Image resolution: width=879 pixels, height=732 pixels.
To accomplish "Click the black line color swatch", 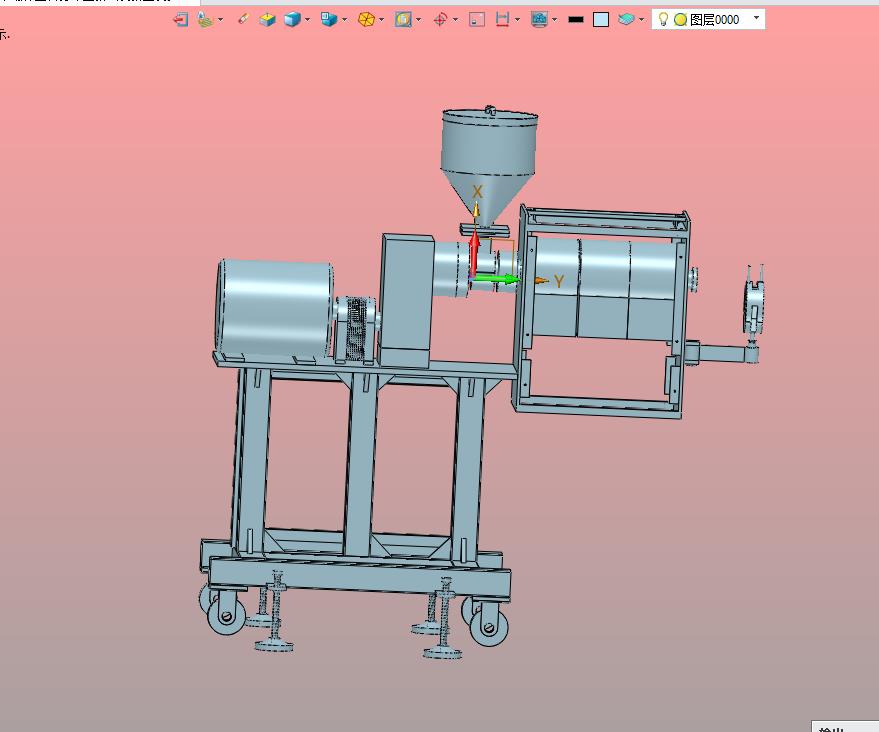I will (576, 20).
